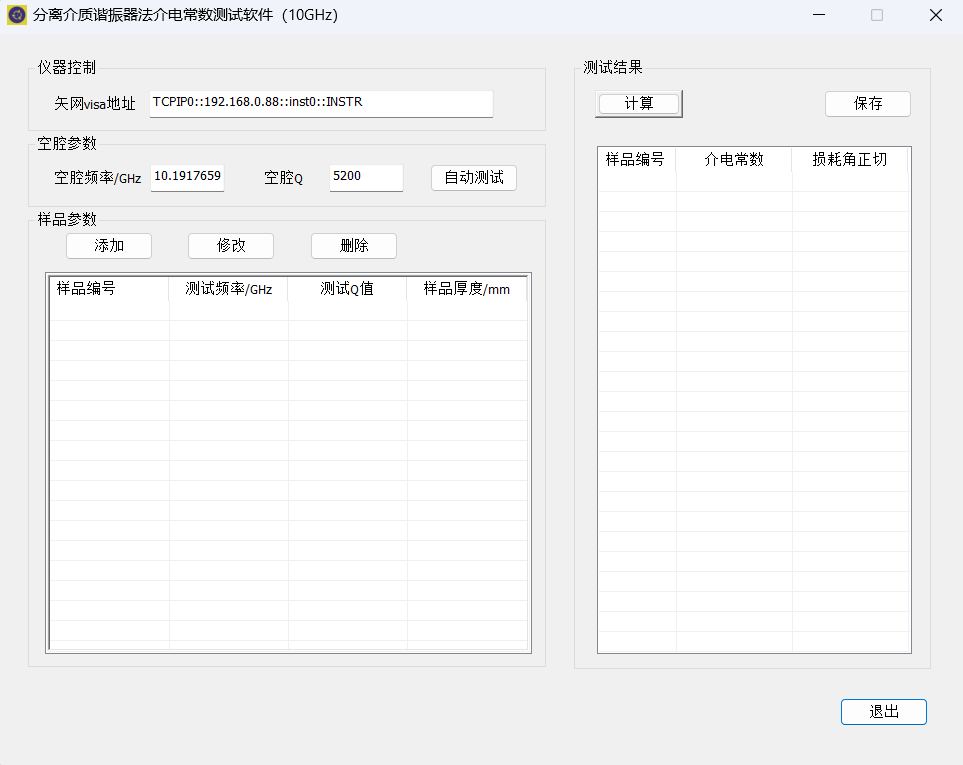Click the application icon in title bar
The width and height of the screenshot is (963, 765).
pos(17,15)
